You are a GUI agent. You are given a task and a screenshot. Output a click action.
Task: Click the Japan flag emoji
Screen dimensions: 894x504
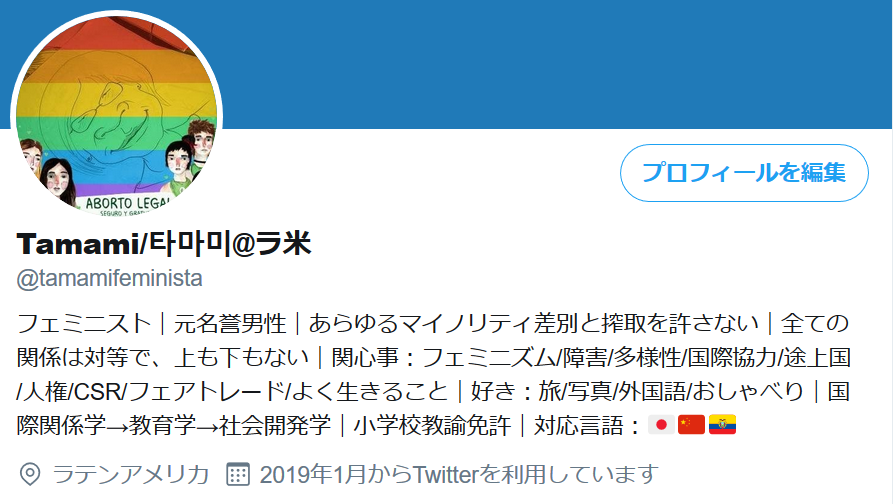pyautogui.click(x=661, y=425)
